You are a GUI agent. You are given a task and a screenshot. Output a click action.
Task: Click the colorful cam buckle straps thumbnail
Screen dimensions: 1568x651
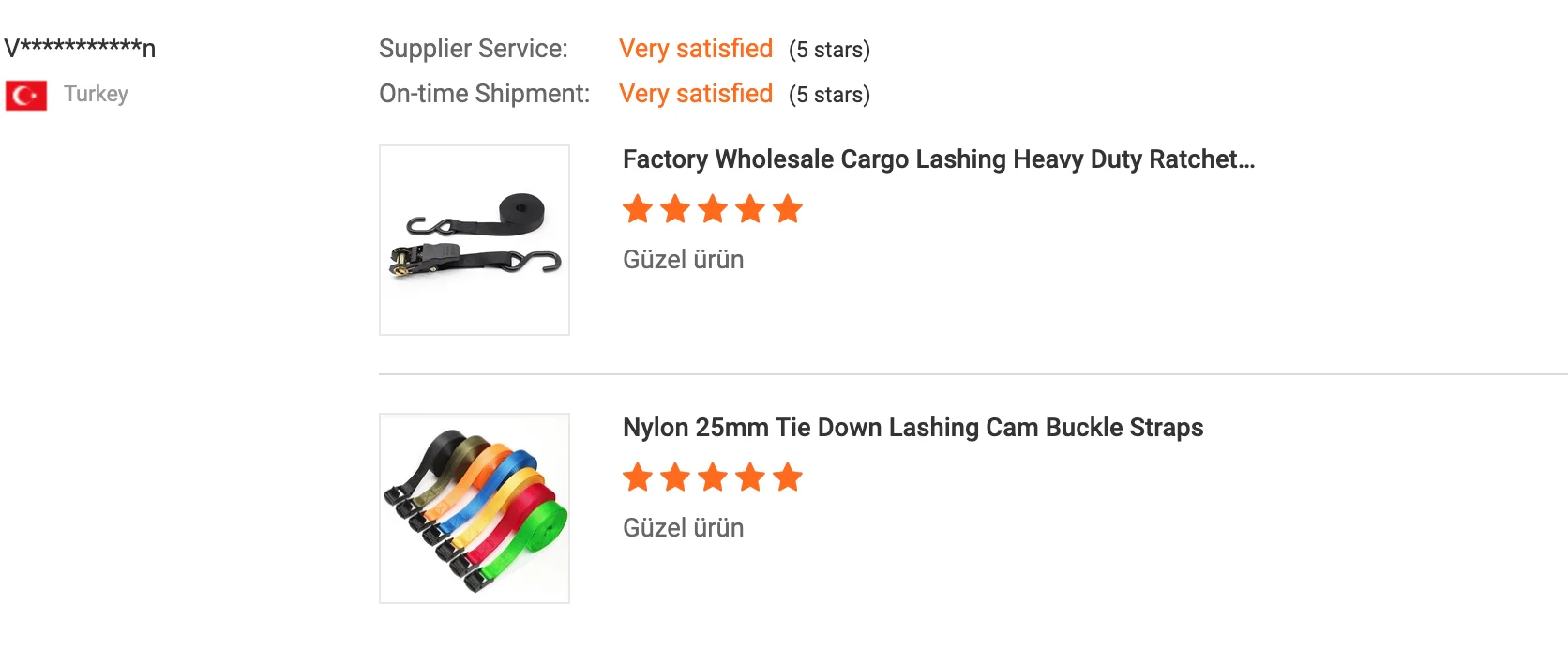point(475,508)
